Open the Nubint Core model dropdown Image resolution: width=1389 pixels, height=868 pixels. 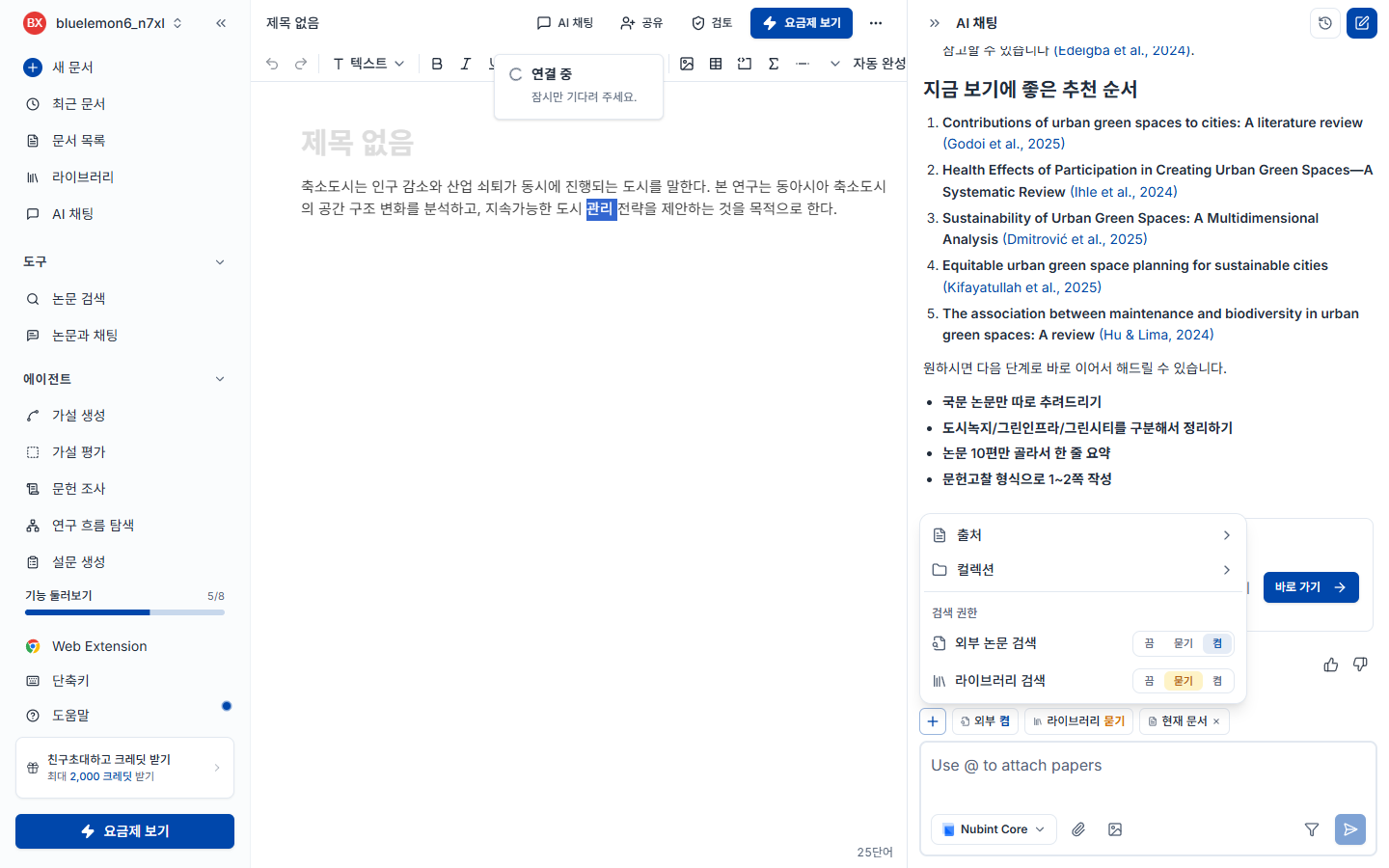point(994,829)
